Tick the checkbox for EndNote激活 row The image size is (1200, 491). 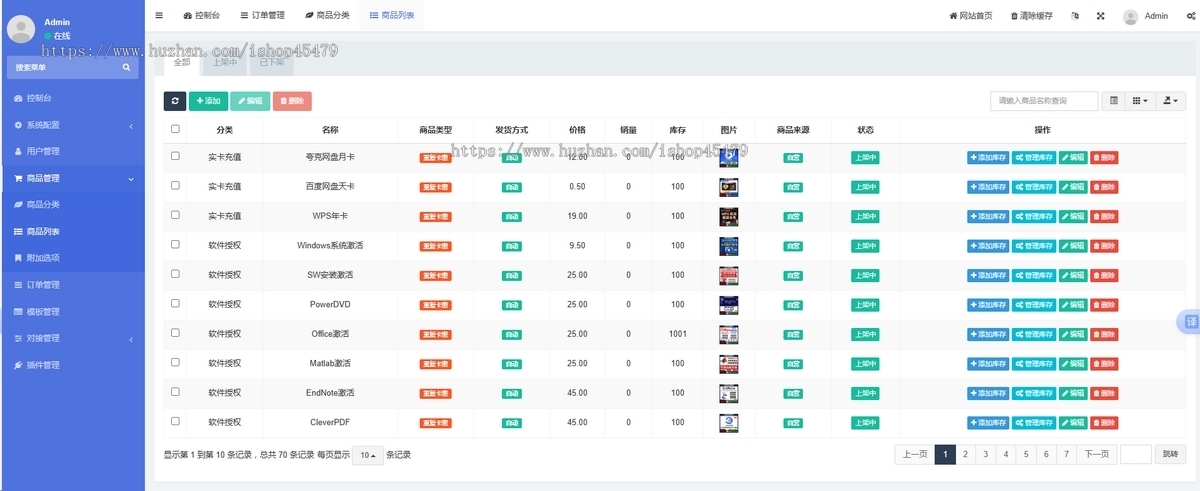(176, 392)
